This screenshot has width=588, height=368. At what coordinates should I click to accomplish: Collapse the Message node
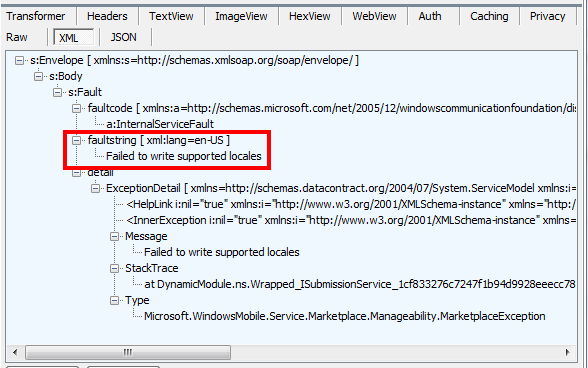tap(115, 236)
